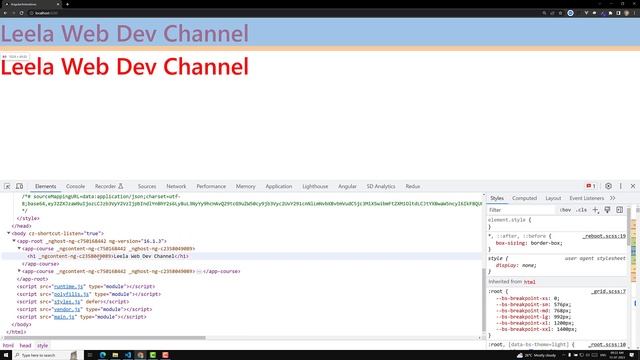Viewport: 640px width, 360px height.
Task: Open the Lighthouse tab
Action: pos(315,186)
